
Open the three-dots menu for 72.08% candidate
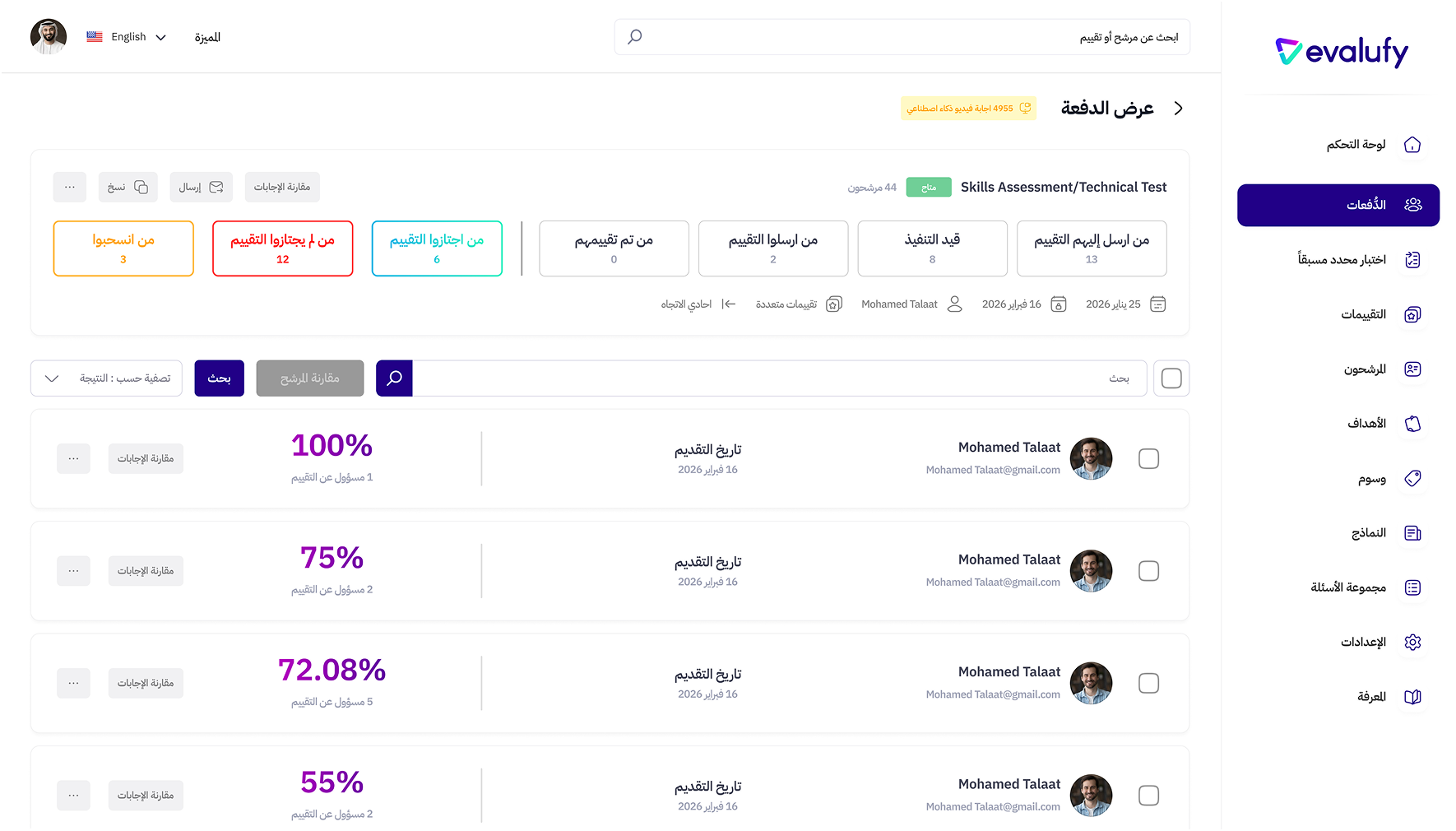tap(73, 683)
